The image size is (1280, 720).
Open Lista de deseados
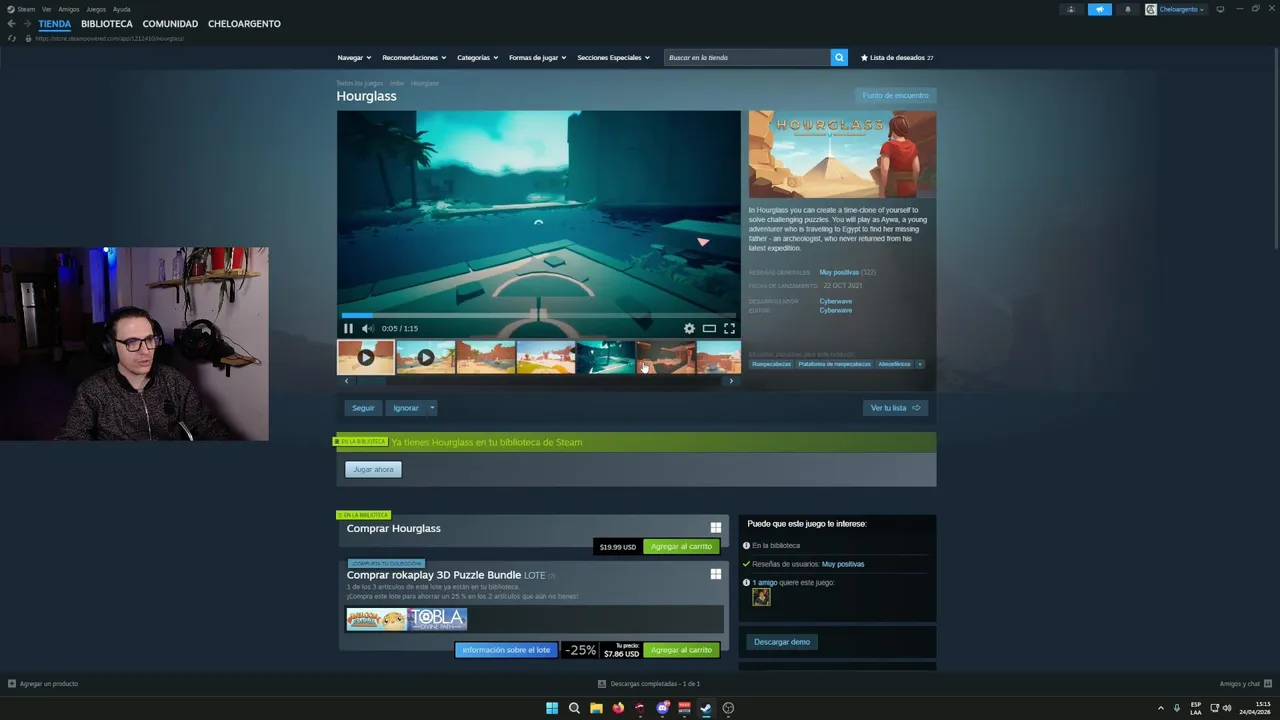click(x=897, y=57)
